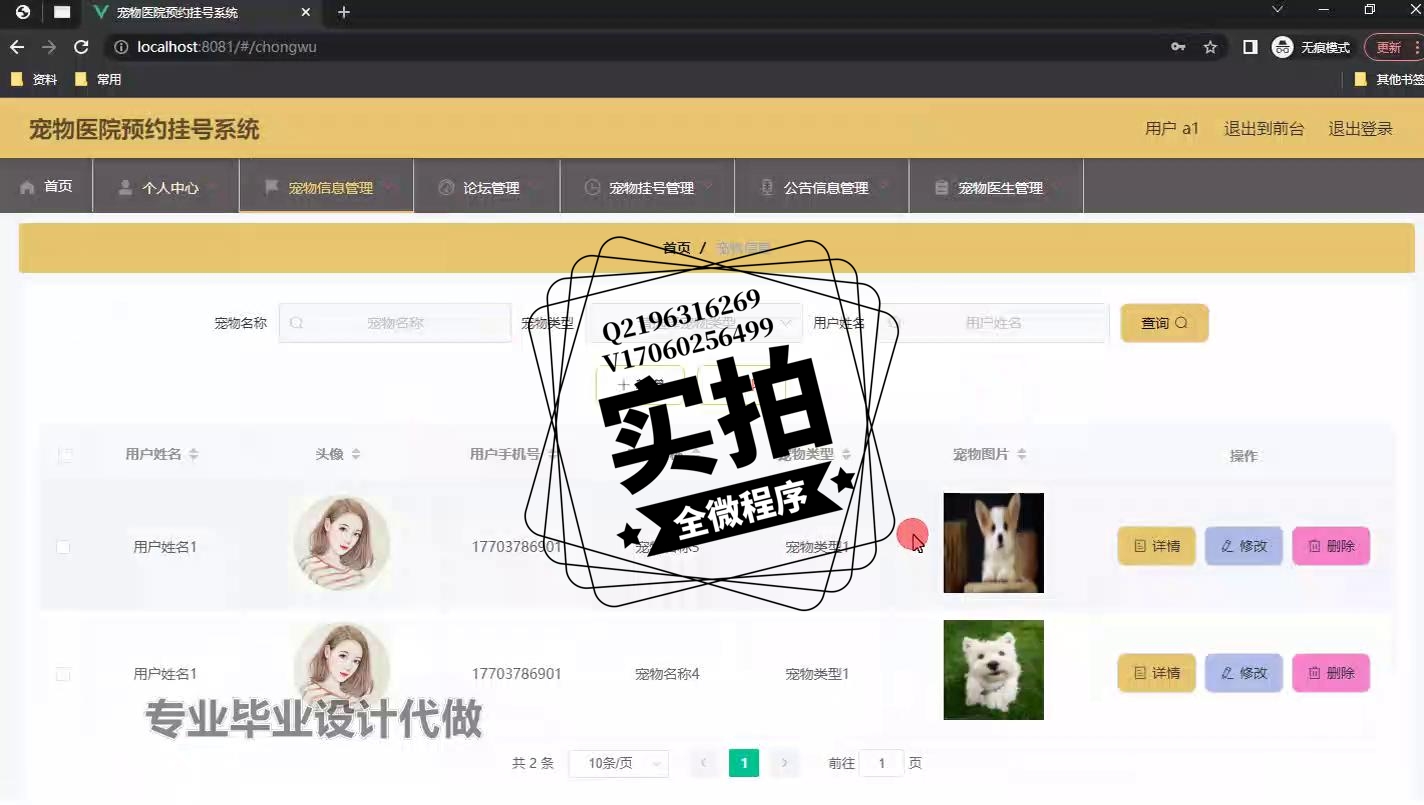Open the 论坛管理 menu
The image size is (1424, 805).
[487, 186]
